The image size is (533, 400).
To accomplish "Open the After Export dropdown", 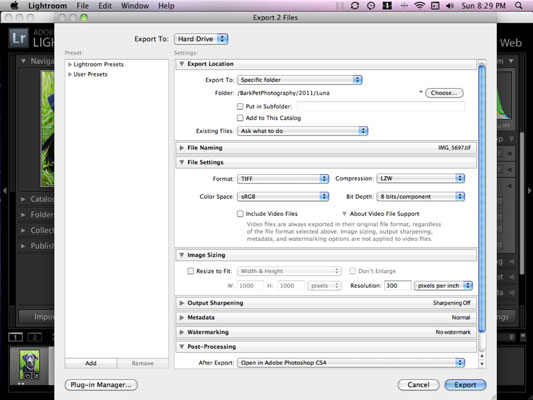I will (x=351, y=363).
